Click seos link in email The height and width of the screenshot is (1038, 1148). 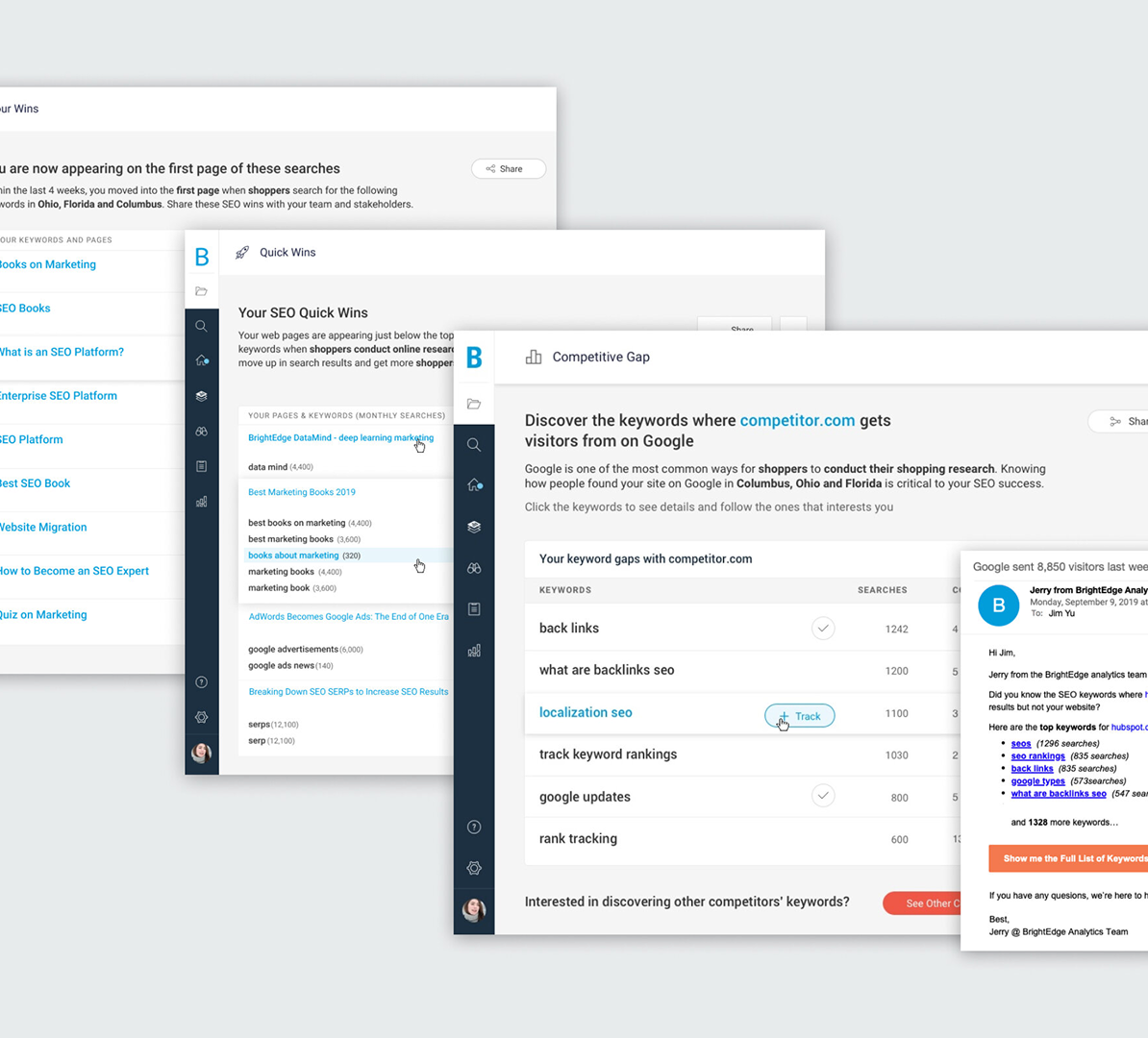click(1021, 744)
